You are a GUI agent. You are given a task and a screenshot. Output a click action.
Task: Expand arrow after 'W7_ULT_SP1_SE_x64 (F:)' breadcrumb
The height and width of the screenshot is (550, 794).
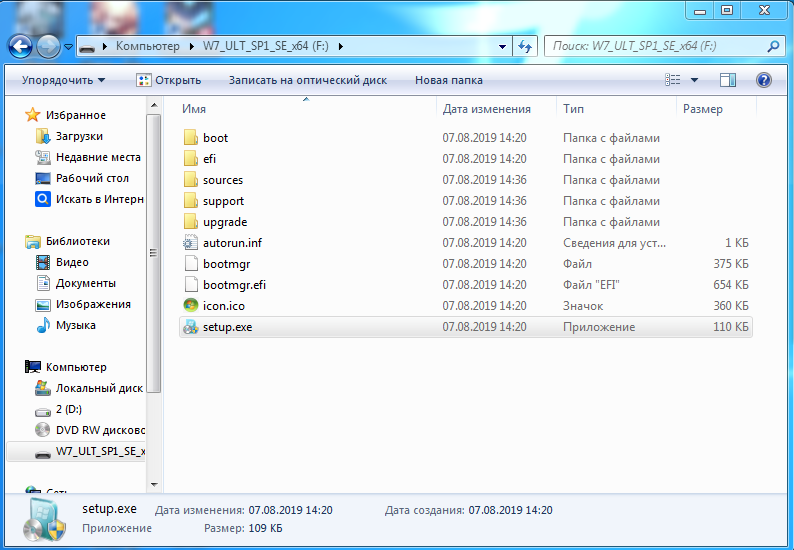point(340,47)
